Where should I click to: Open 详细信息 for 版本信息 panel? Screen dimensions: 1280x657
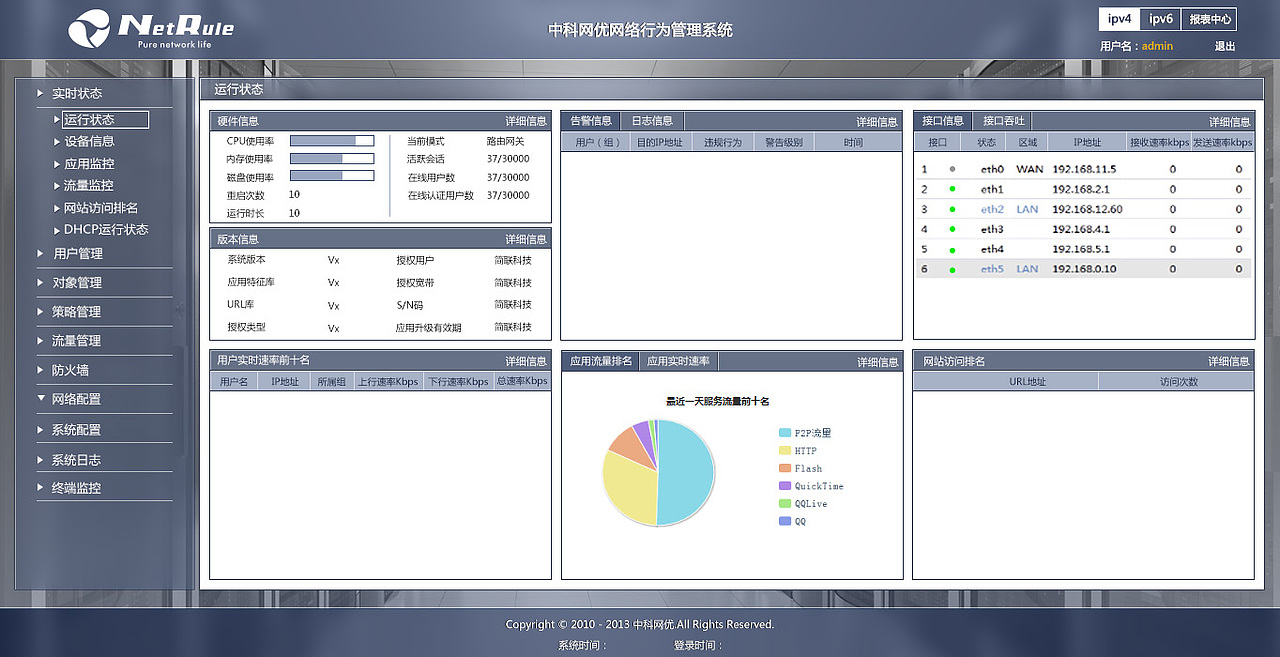click(526, 240)
